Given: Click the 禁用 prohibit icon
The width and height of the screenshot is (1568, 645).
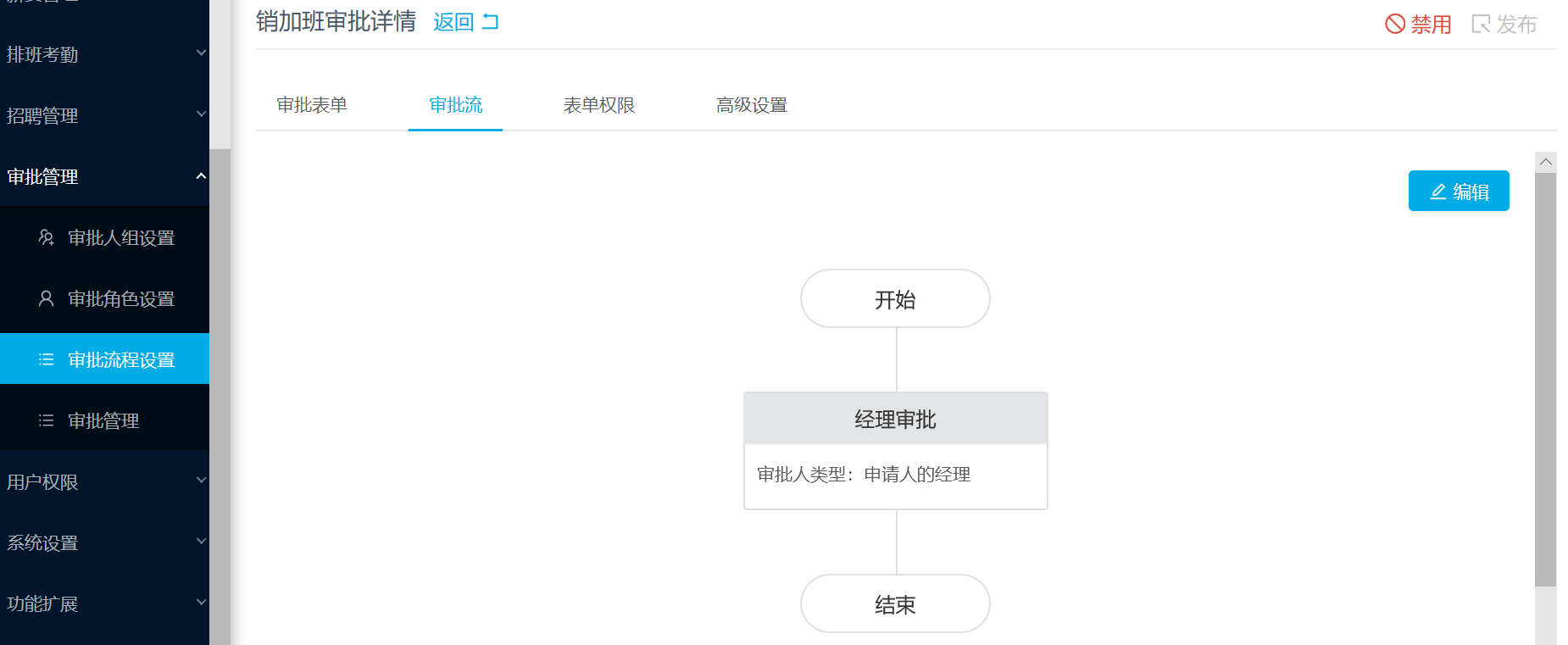Looking at the screenshot, I should [x=1395, y=24].
